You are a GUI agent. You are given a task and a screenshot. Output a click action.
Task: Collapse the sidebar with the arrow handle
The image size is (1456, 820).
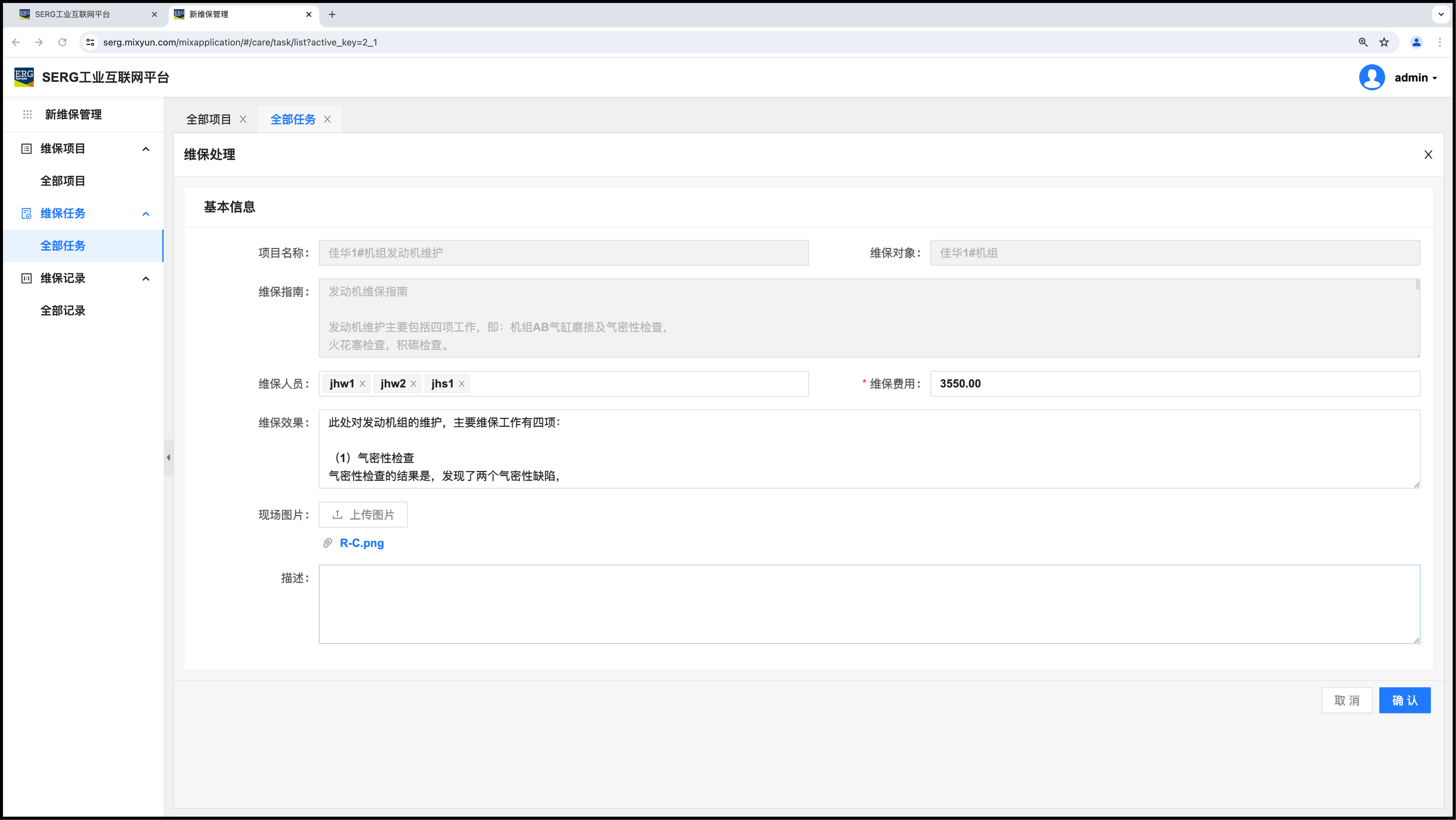(x=168, y=457)
